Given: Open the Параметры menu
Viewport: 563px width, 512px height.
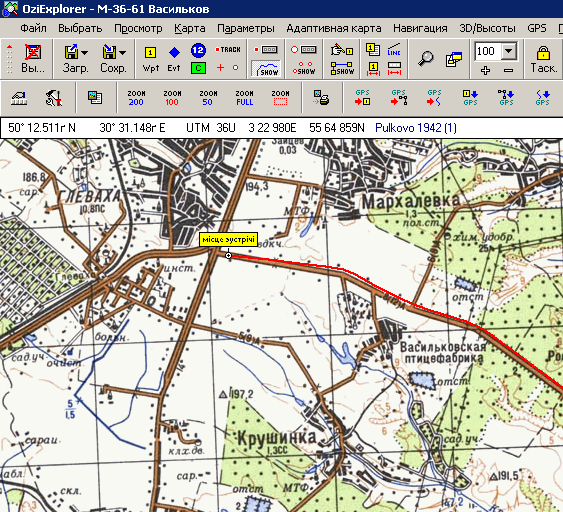Looking at the screenshot, I should tap(246, 28).
